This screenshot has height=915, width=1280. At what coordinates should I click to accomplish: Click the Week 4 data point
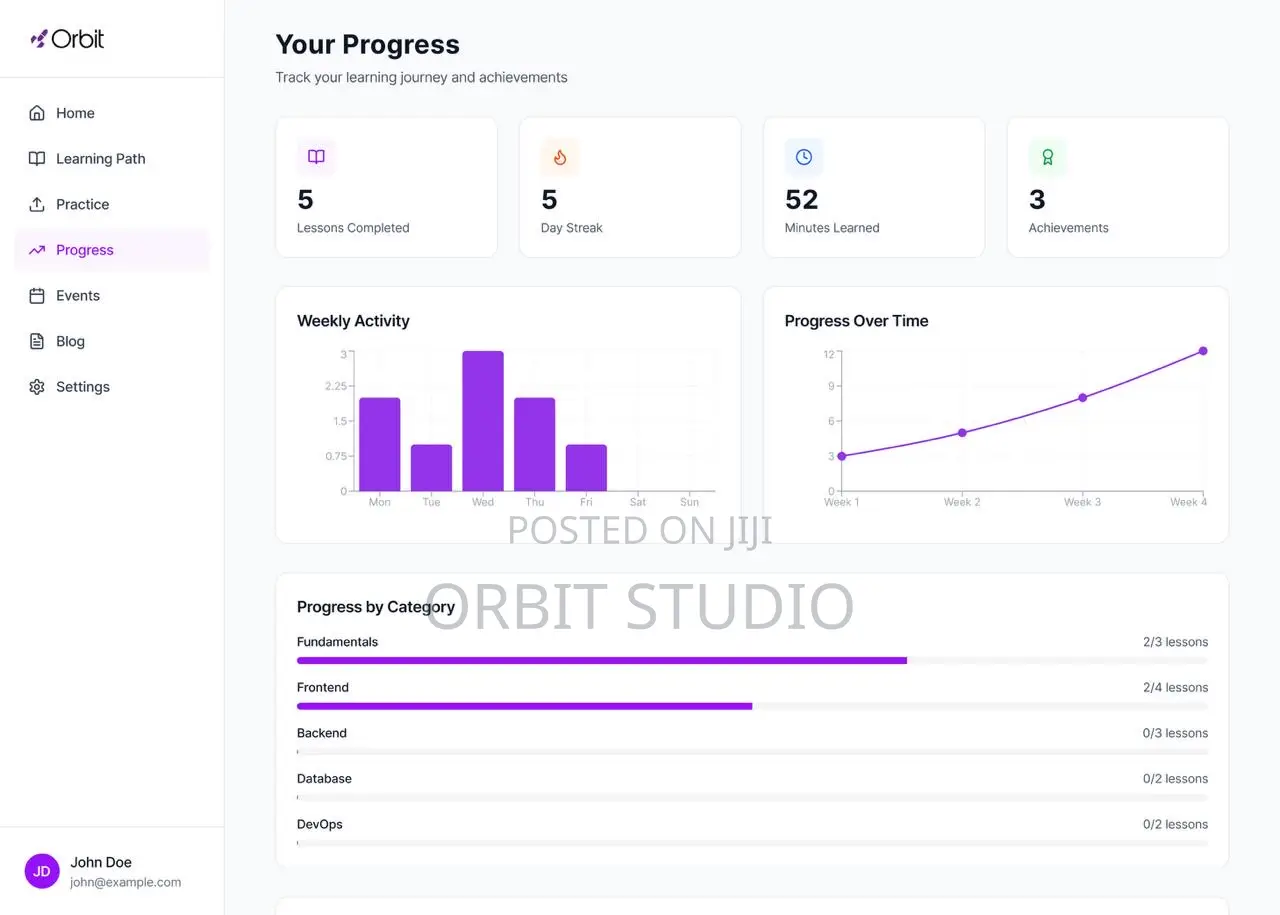[1203, 351]
